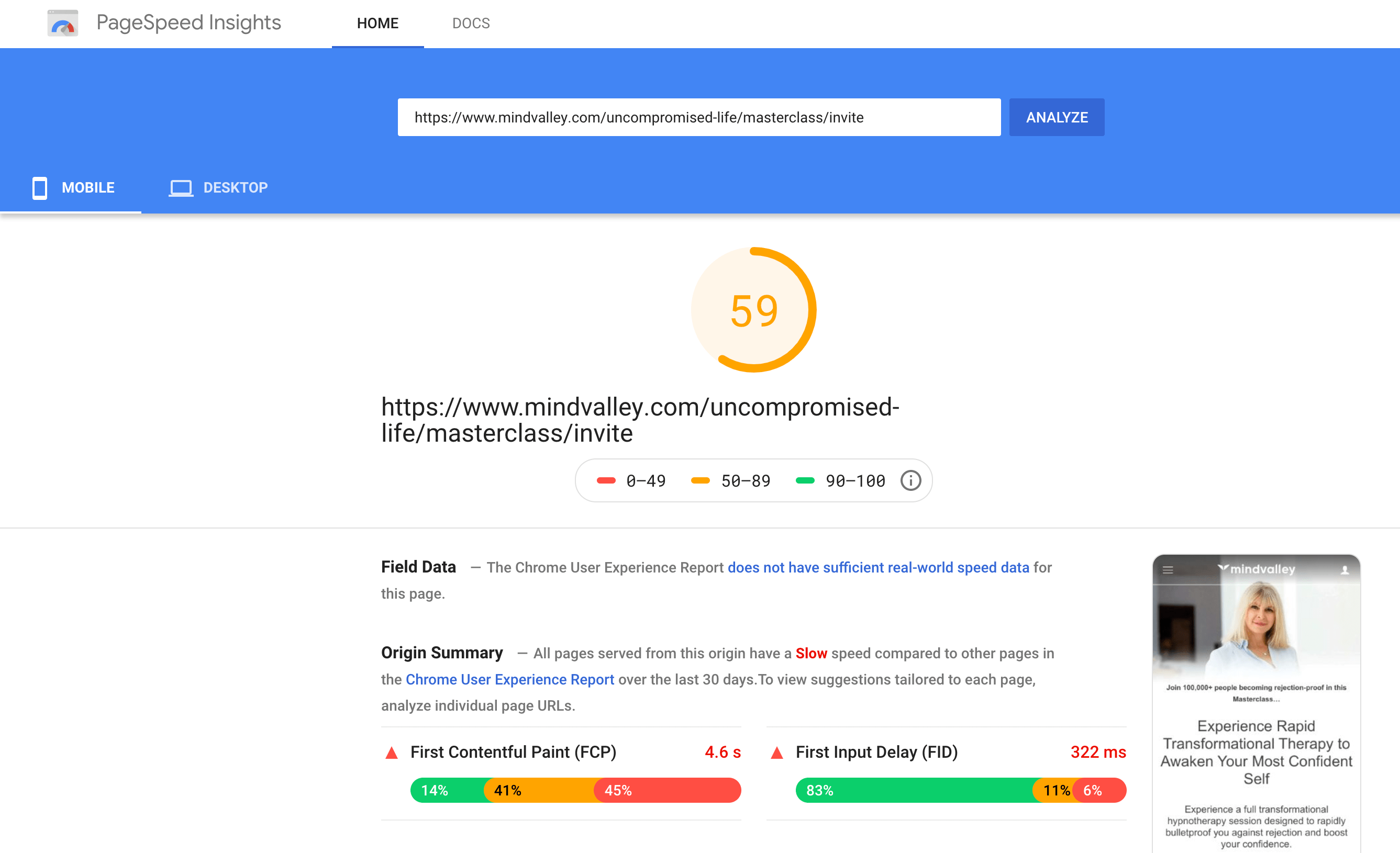
Task: Click the URL input field
Action: tap(698, 118)
